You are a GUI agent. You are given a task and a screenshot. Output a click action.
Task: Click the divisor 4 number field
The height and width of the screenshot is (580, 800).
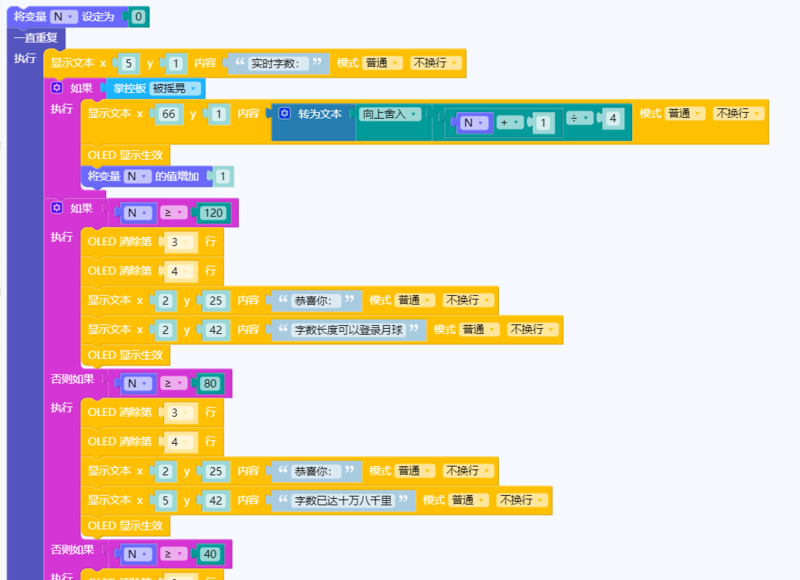(x=613, y=119)
